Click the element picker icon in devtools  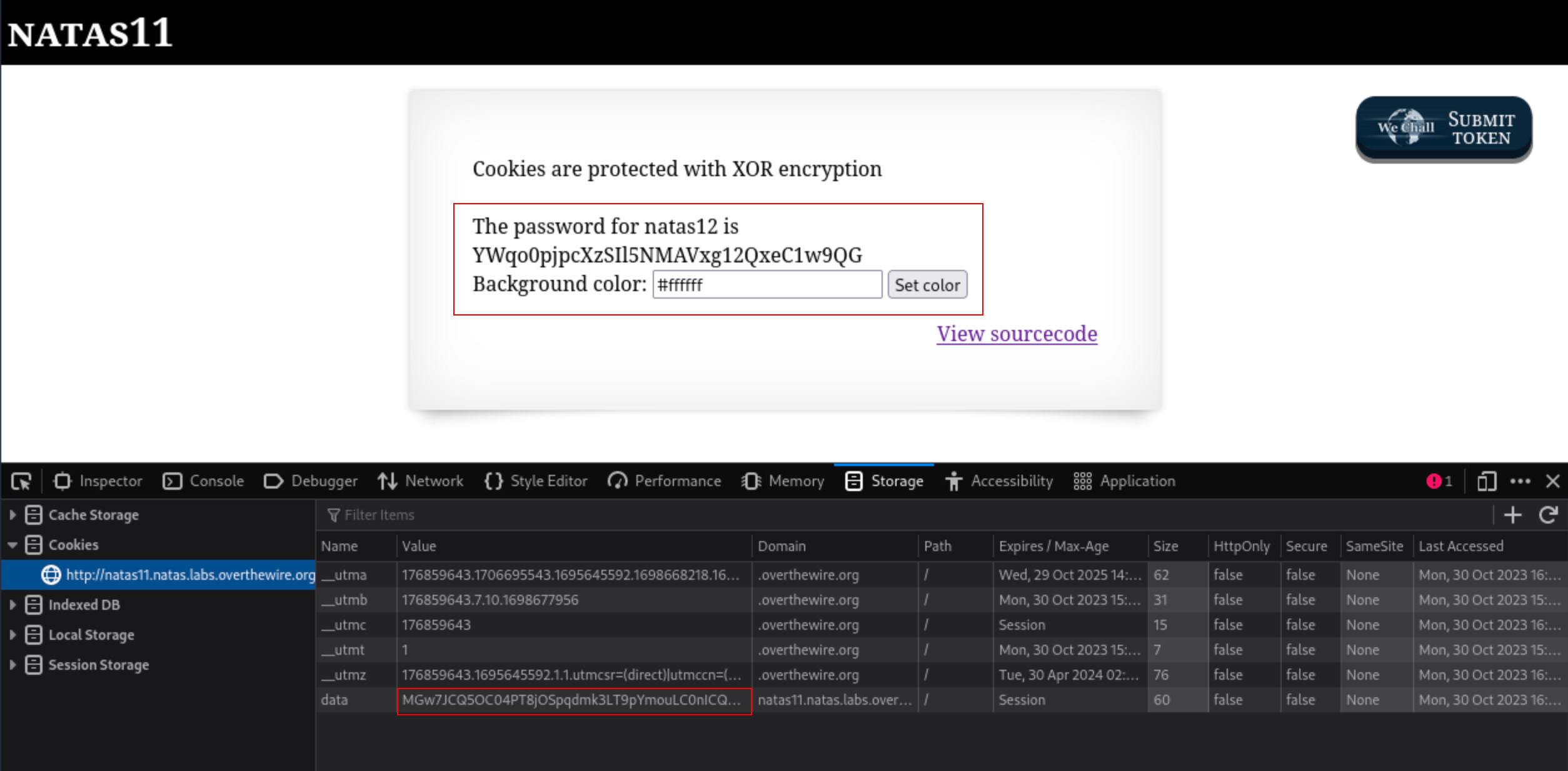pyautogui.click(x=21, y=481)
